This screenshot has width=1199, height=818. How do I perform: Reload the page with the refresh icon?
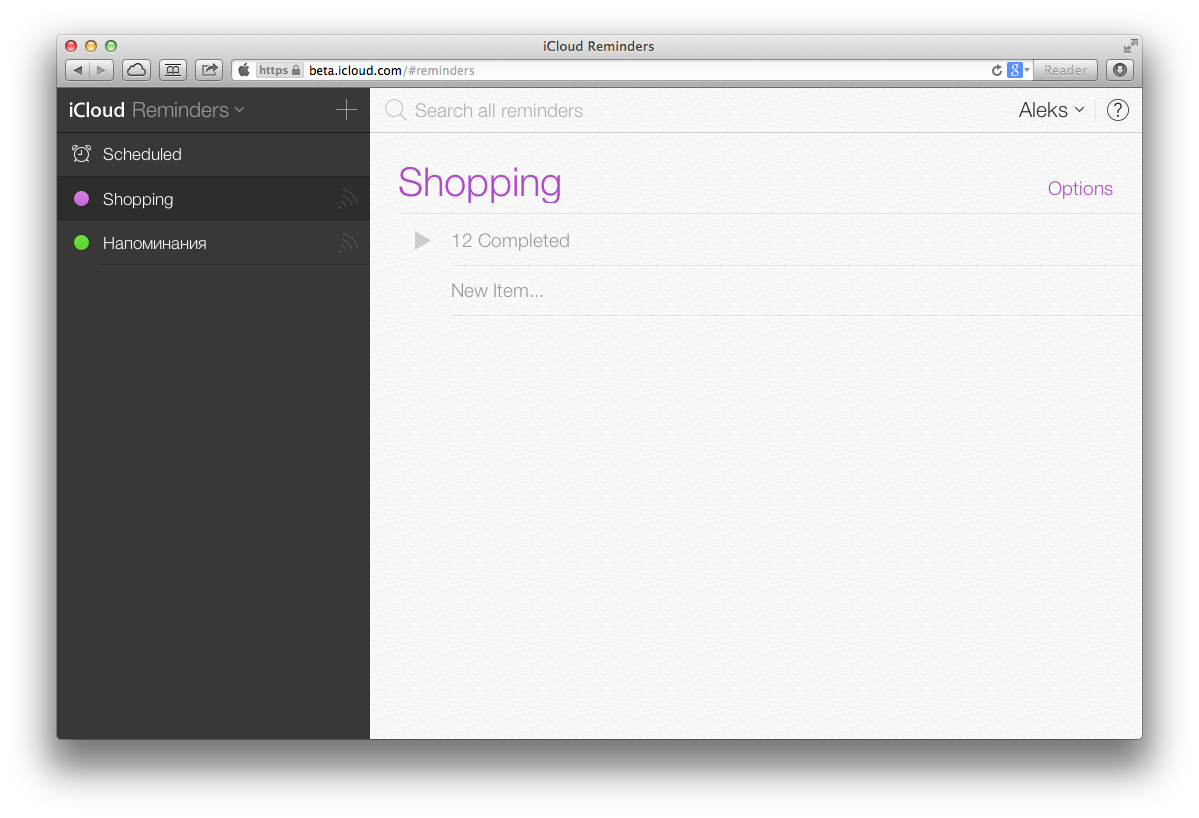click(x=996, y=70)
